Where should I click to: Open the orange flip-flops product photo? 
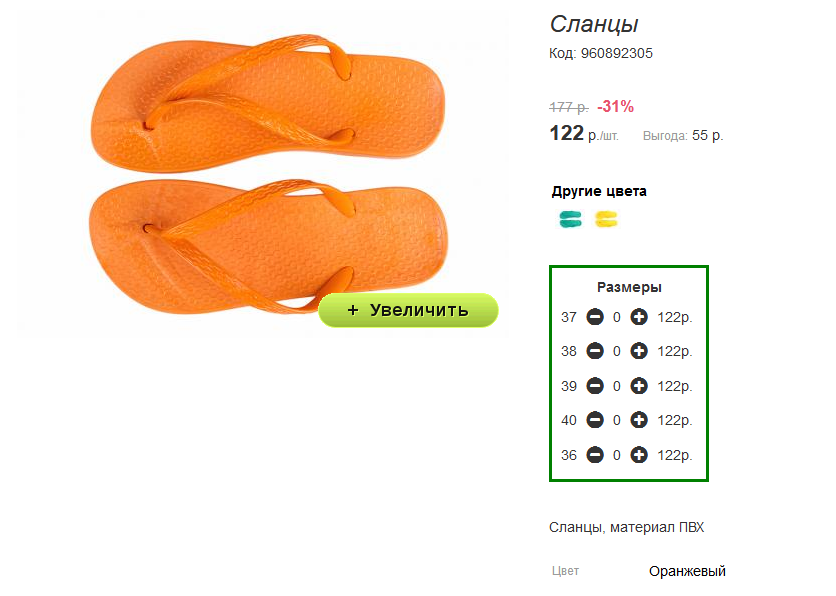(262, 173)
